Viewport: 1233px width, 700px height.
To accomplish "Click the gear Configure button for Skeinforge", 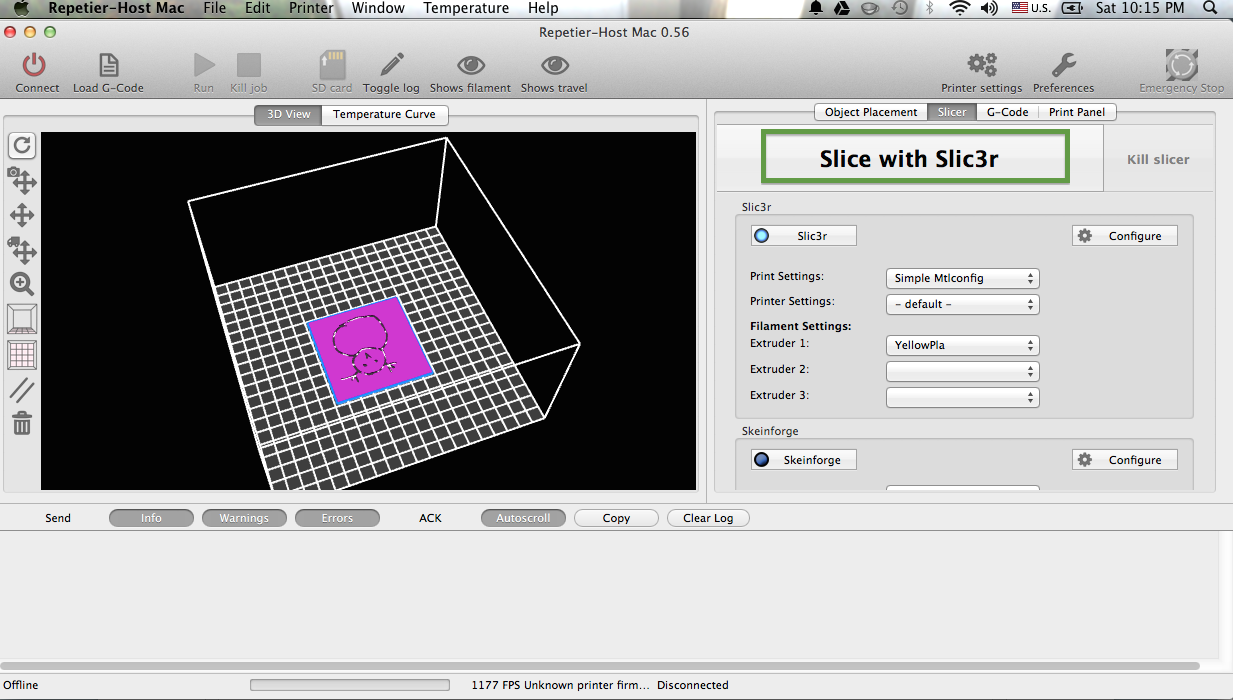I will pyautogui.click(x=1124, y=460).
